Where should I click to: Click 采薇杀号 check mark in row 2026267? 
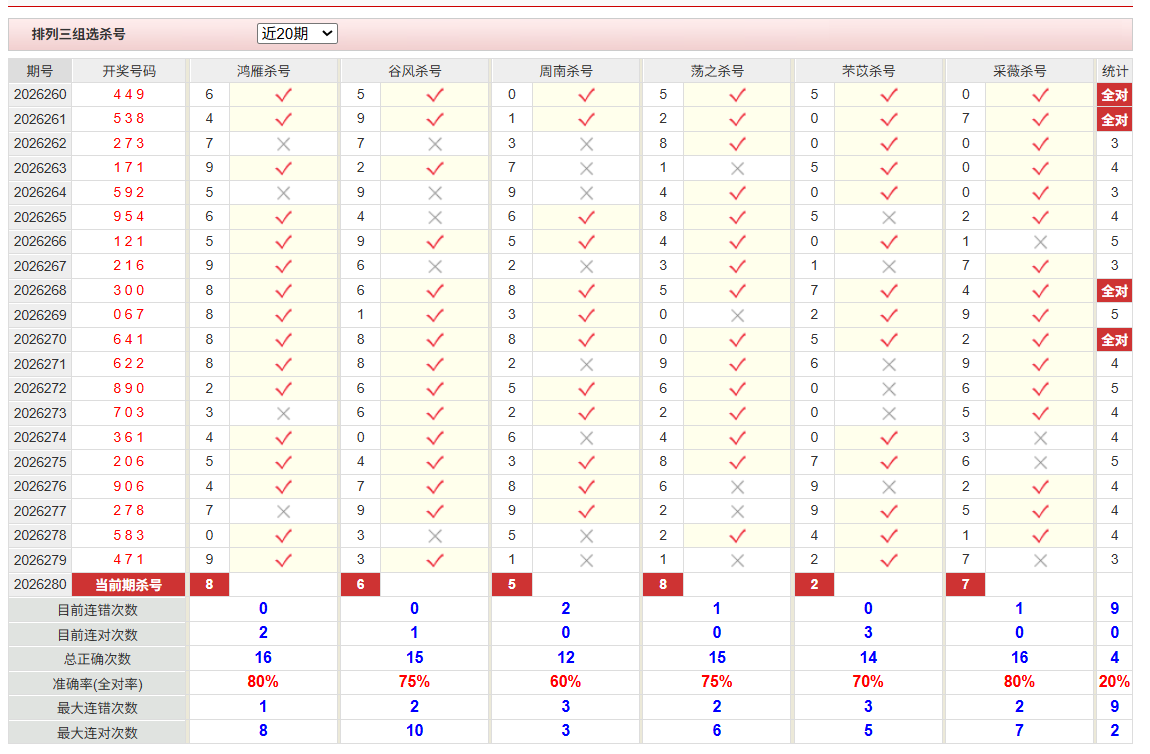coord(1040,266)
